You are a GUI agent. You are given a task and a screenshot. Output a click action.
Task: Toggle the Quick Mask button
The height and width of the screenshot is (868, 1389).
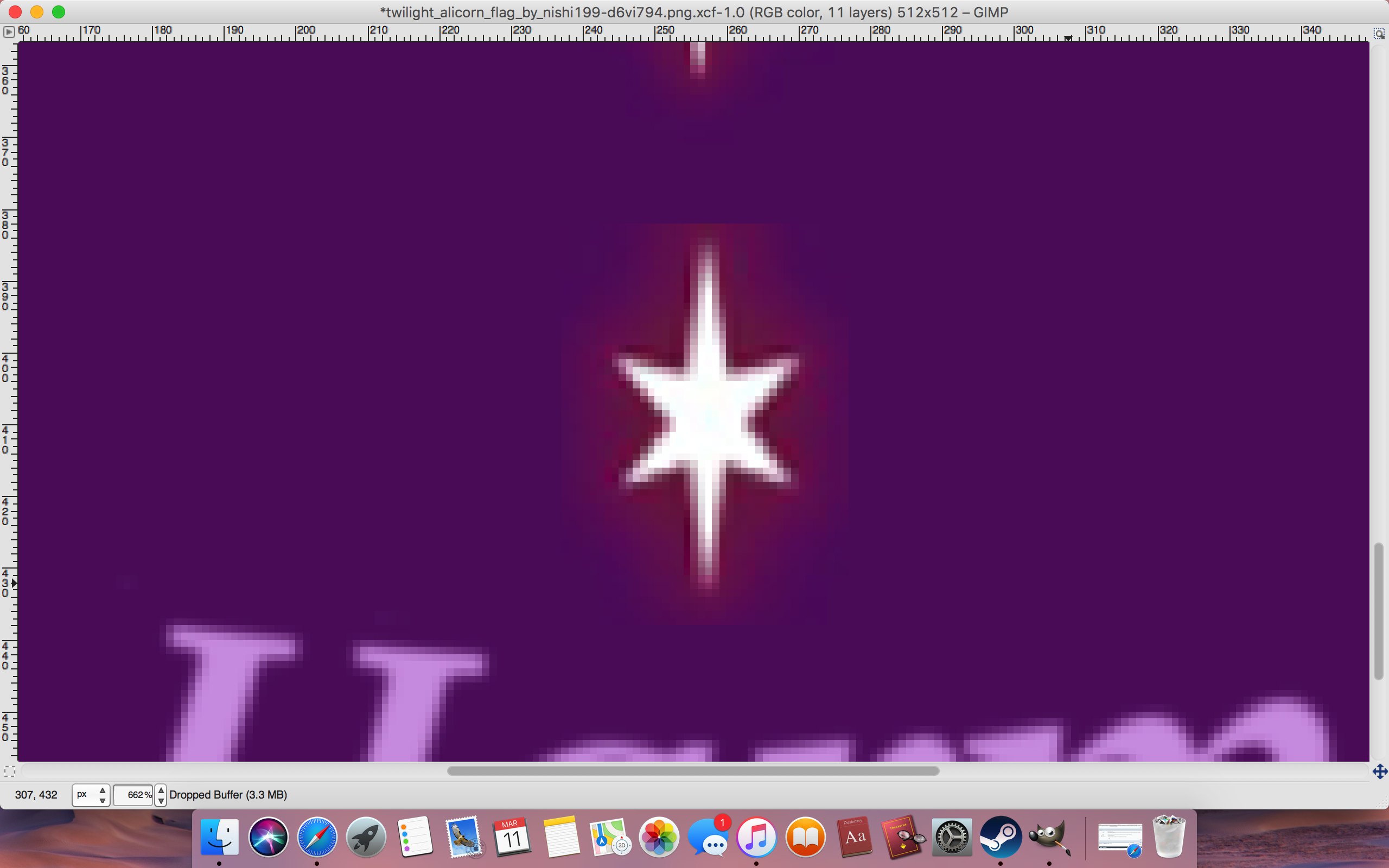9,771
